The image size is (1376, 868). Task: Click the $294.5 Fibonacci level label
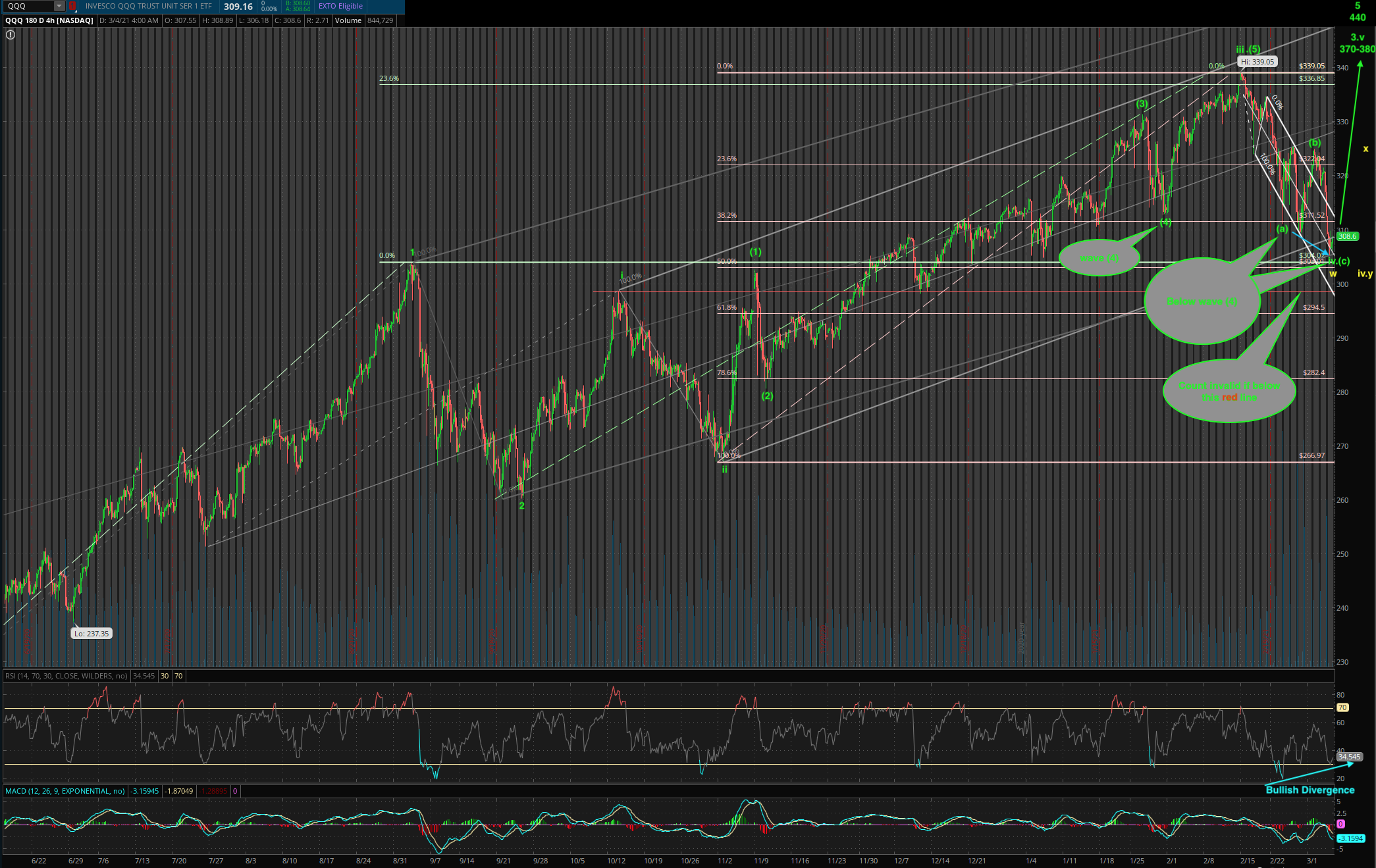1313,307
